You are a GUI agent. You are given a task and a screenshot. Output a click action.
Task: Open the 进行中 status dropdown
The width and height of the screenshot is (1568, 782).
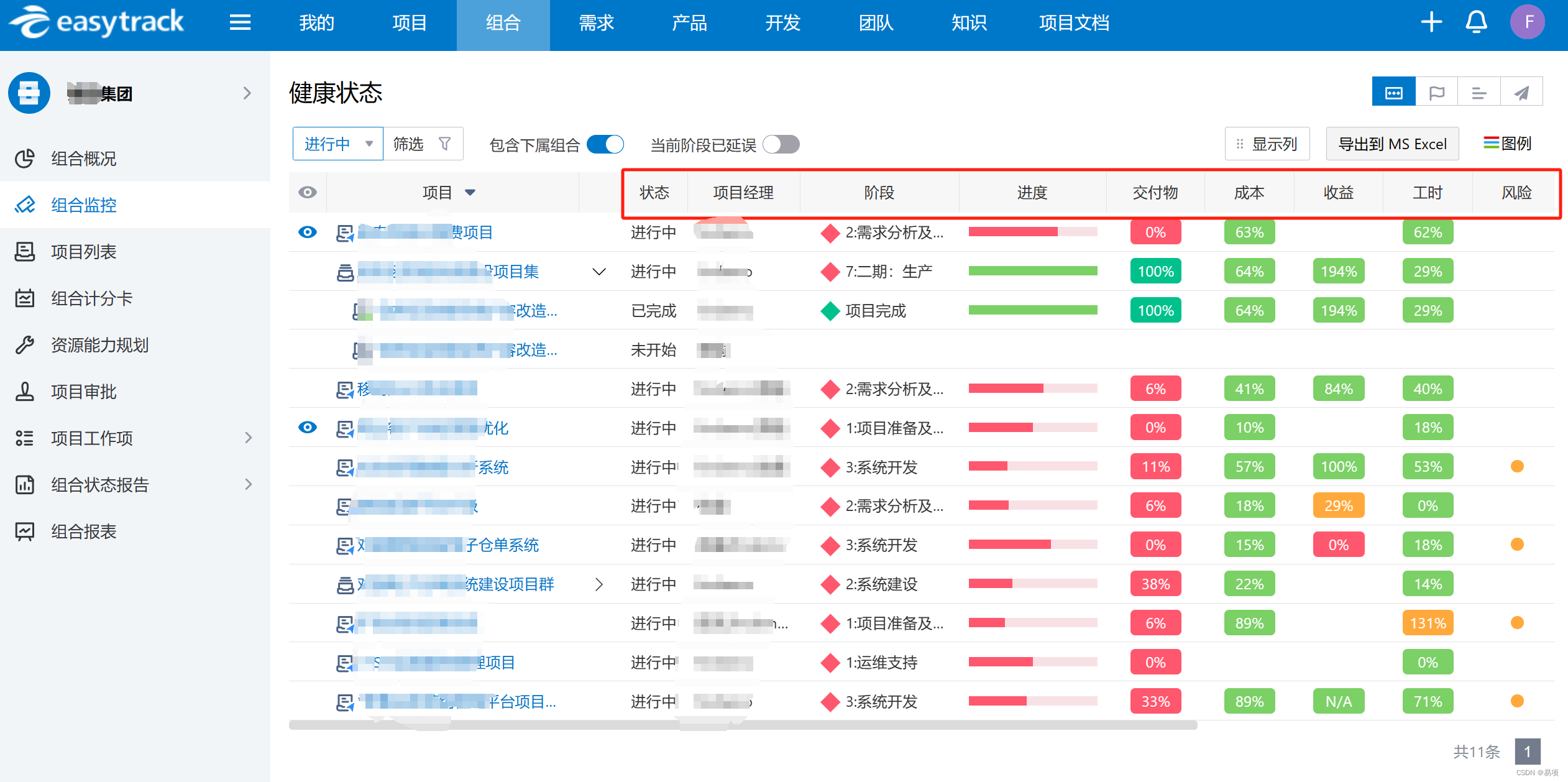337,144
